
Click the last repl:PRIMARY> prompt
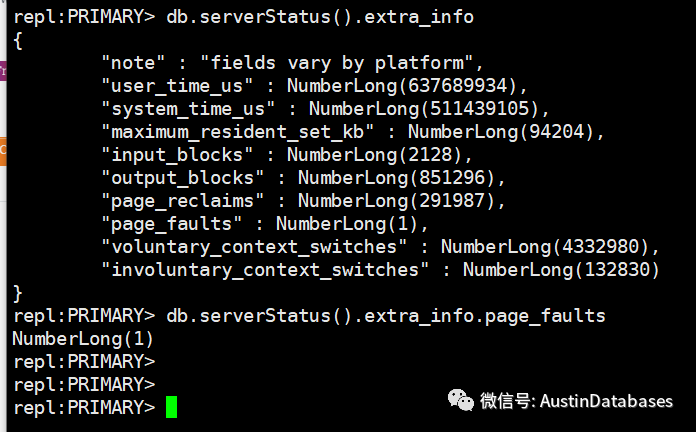point(83,408)
